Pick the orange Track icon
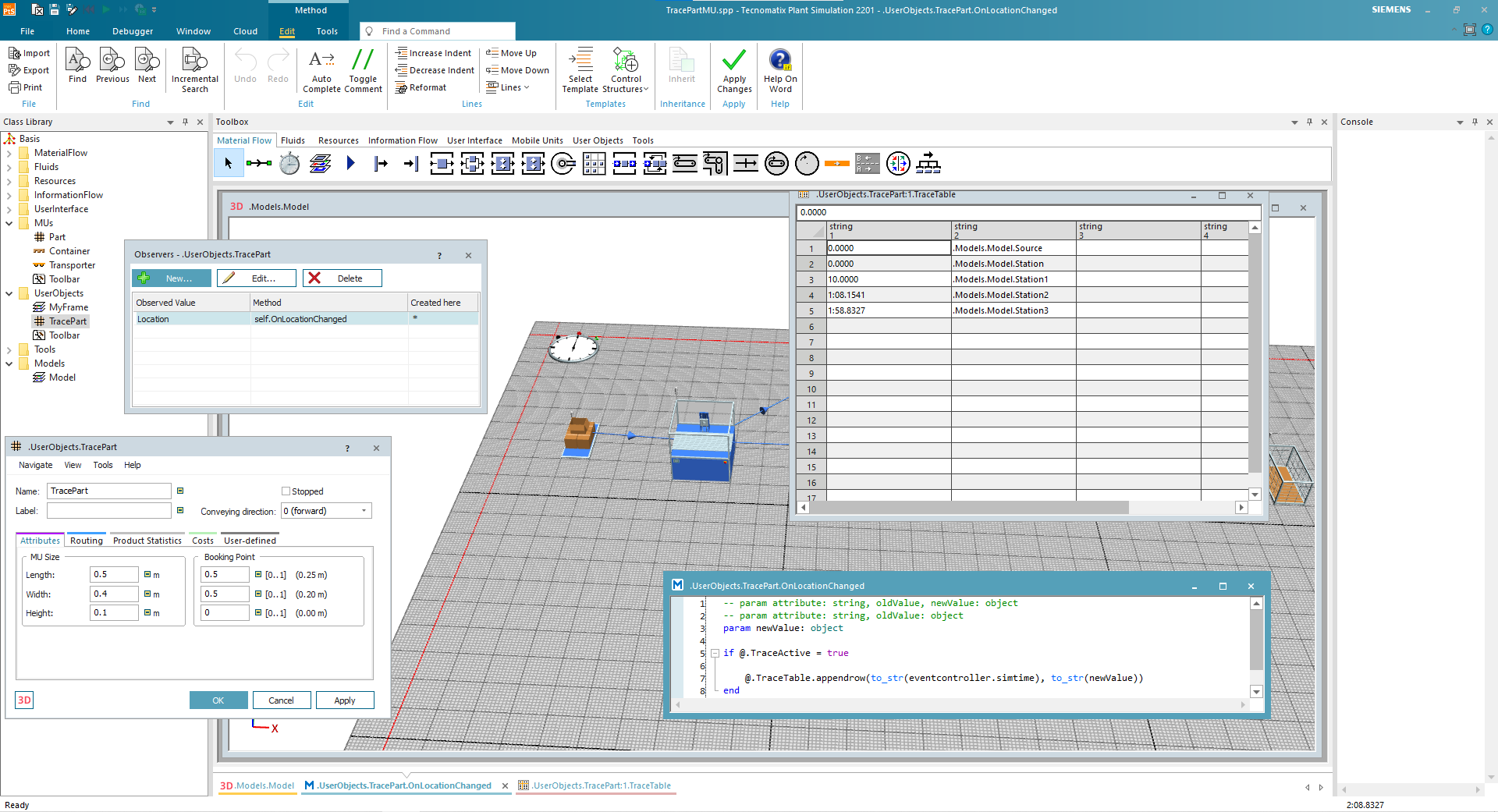1498x812 pixels. click(837, 163)
